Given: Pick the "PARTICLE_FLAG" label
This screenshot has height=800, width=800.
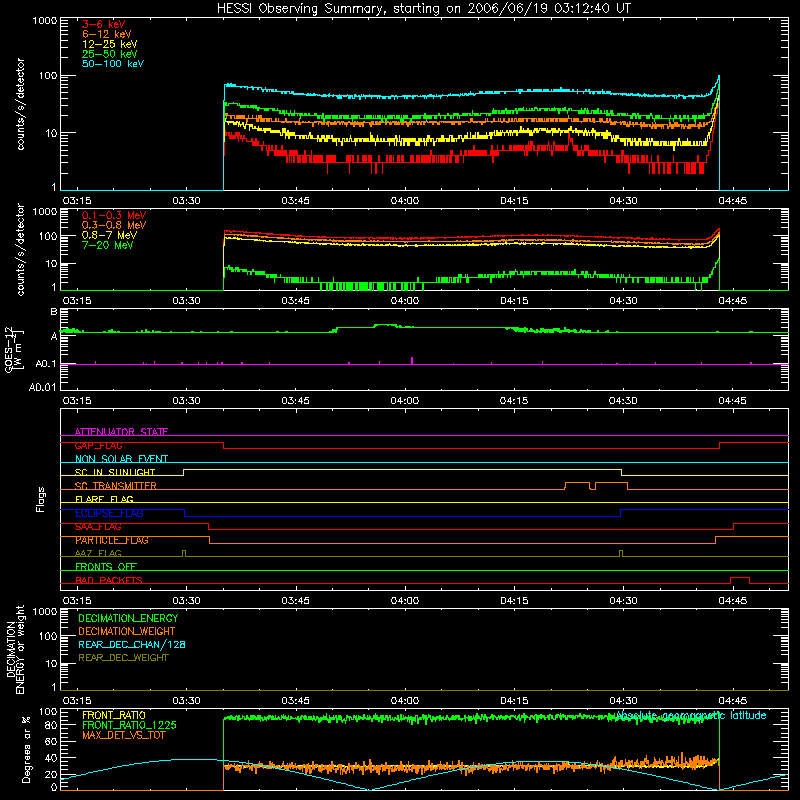Looking at the screenshot, I should coord(112,540).
